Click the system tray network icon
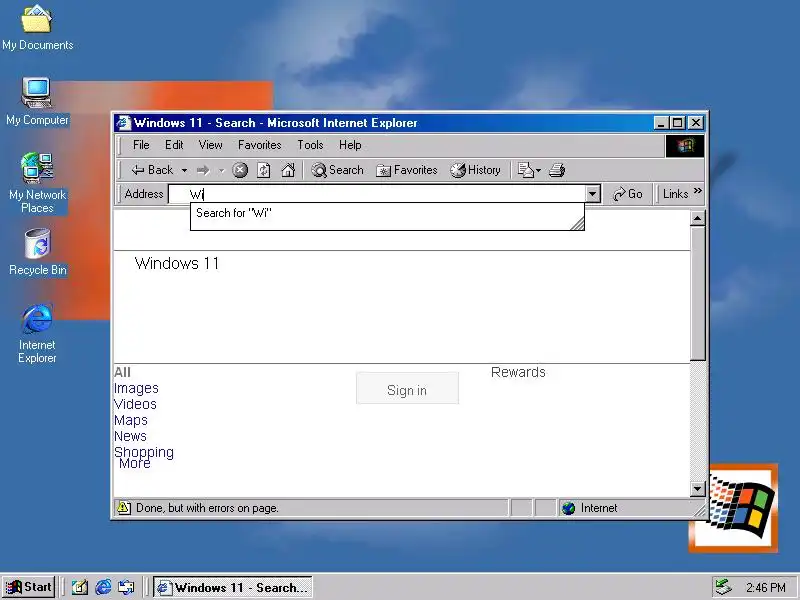 point(723,587)
